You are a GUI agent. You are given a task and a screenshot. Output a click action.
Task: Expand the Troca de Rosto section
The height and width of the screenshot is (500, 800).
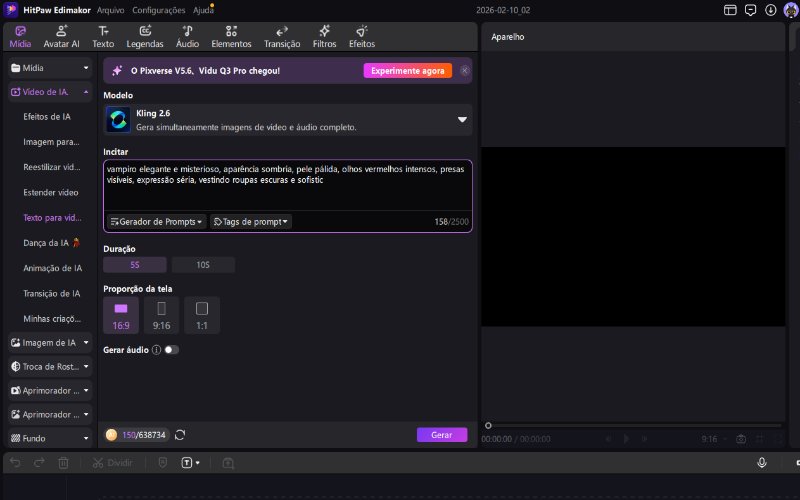coord(50,366)
